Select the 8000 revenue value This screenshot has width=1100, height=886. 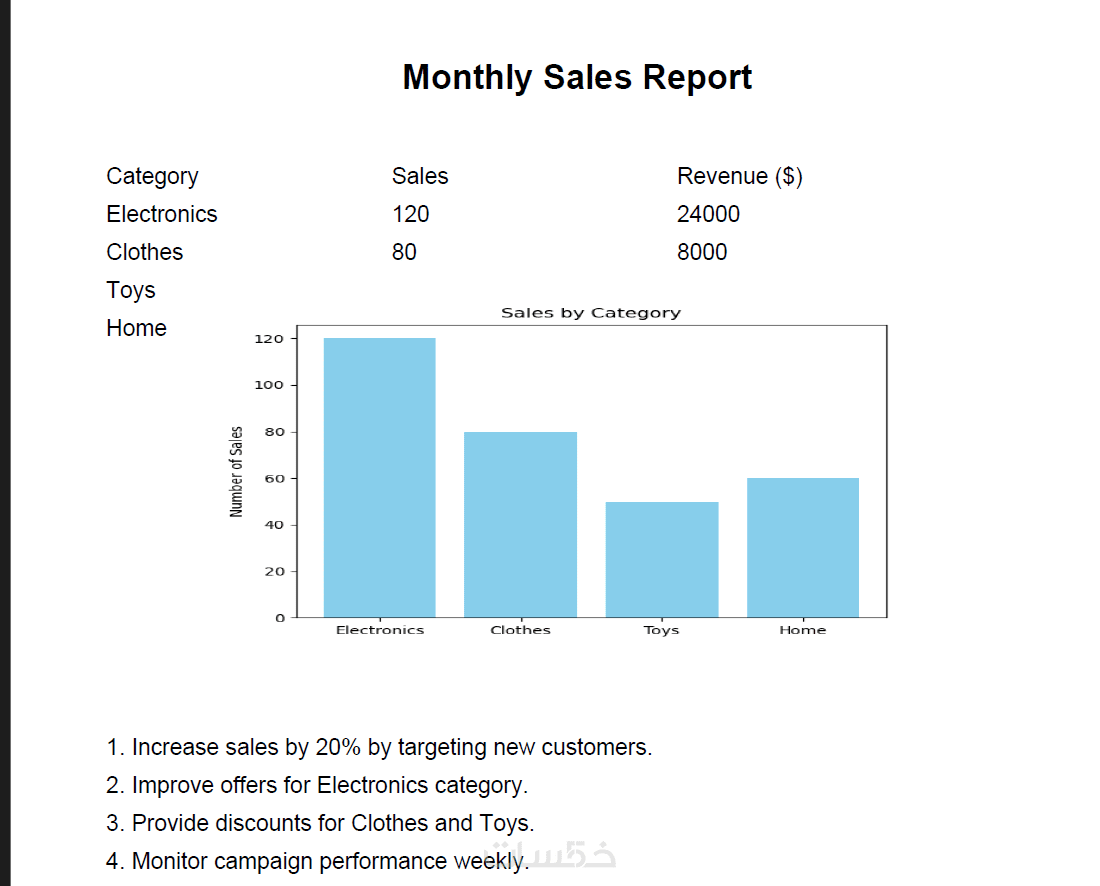click(702, 252)
